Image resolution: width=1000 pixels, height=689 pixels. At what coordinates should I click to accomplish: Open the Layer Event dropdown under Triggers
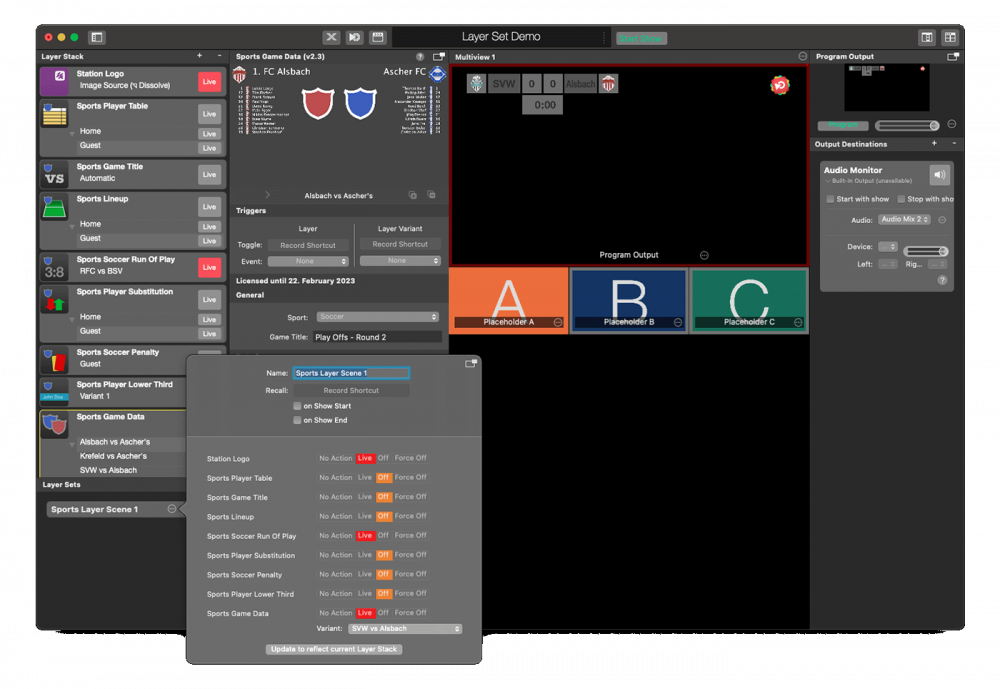[x=308, y=261]
